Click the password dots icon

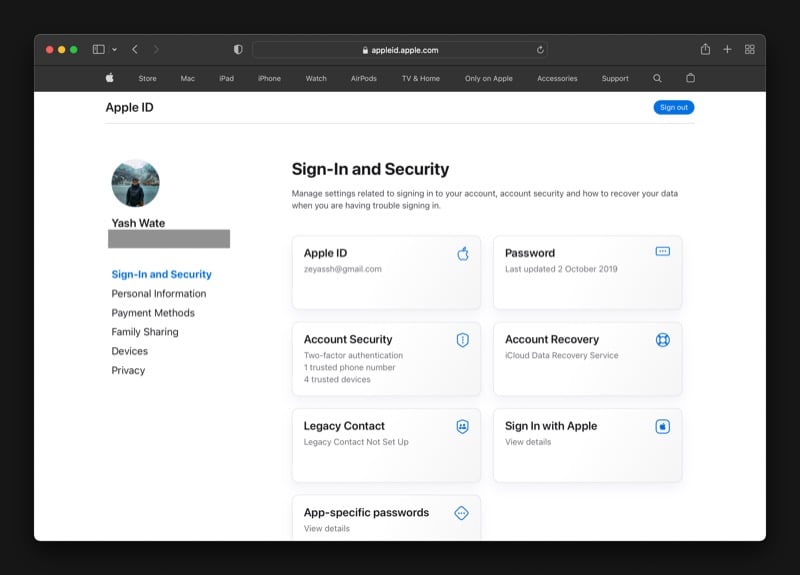point(662,252)
